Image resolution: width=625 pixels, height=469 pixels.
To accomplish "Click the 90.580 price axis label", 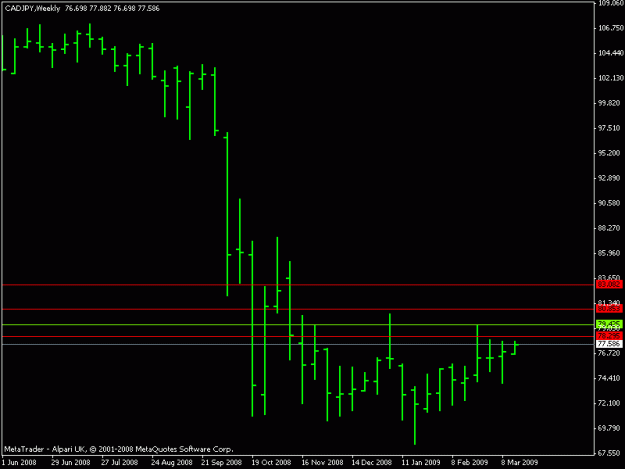I will click(x=609, y=203).
